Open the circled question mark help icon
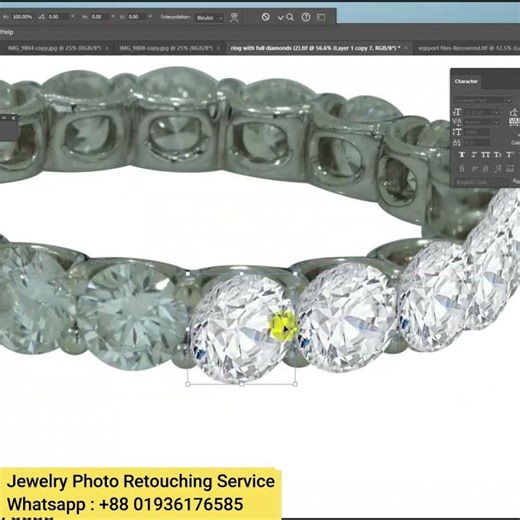 point(306,17)
